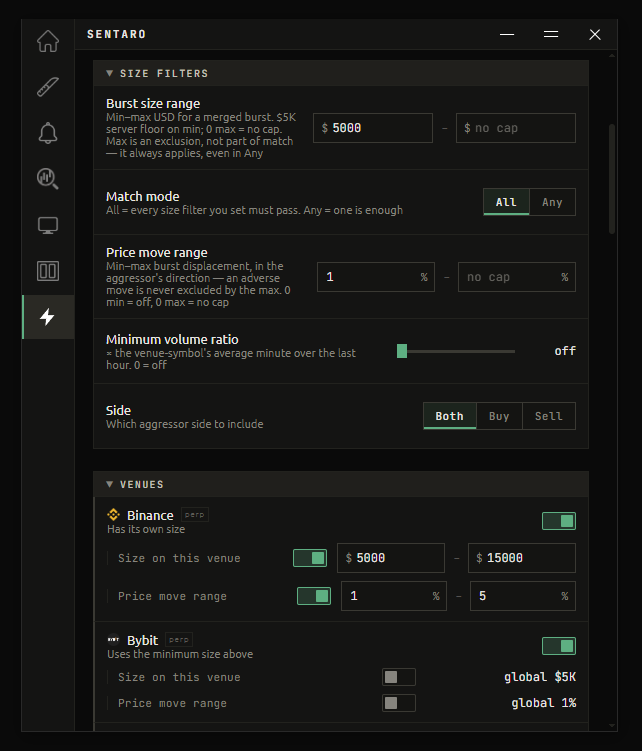Maximize the Sentaro window

coord(551,34)
